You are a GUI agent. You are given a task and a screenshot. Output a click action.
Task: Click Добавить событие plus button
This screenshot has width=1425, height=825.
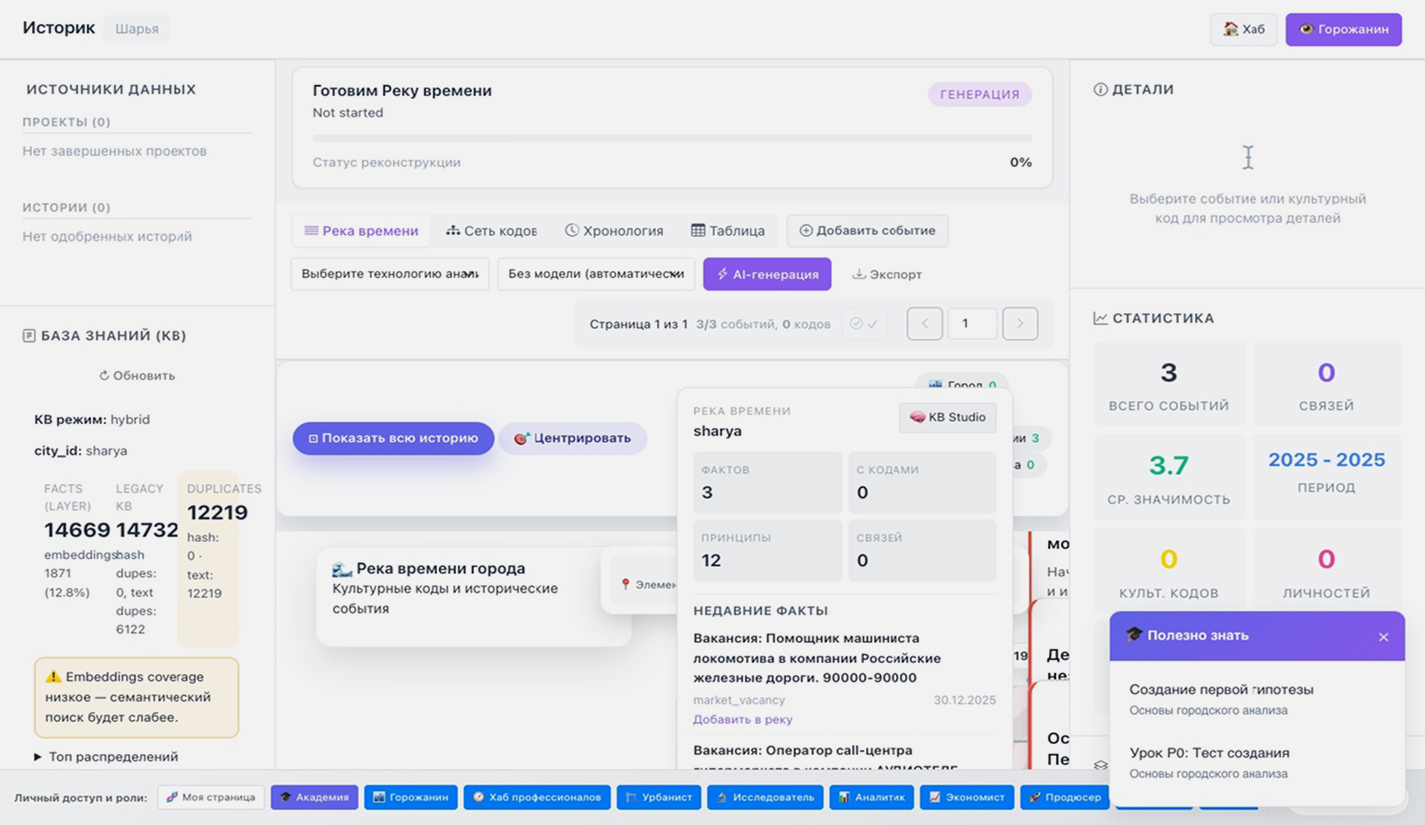click(x=866, y=231)
